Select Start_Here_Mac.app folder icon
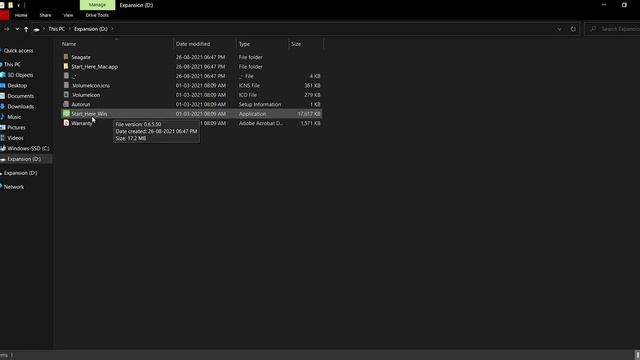 tap(66, 67)
